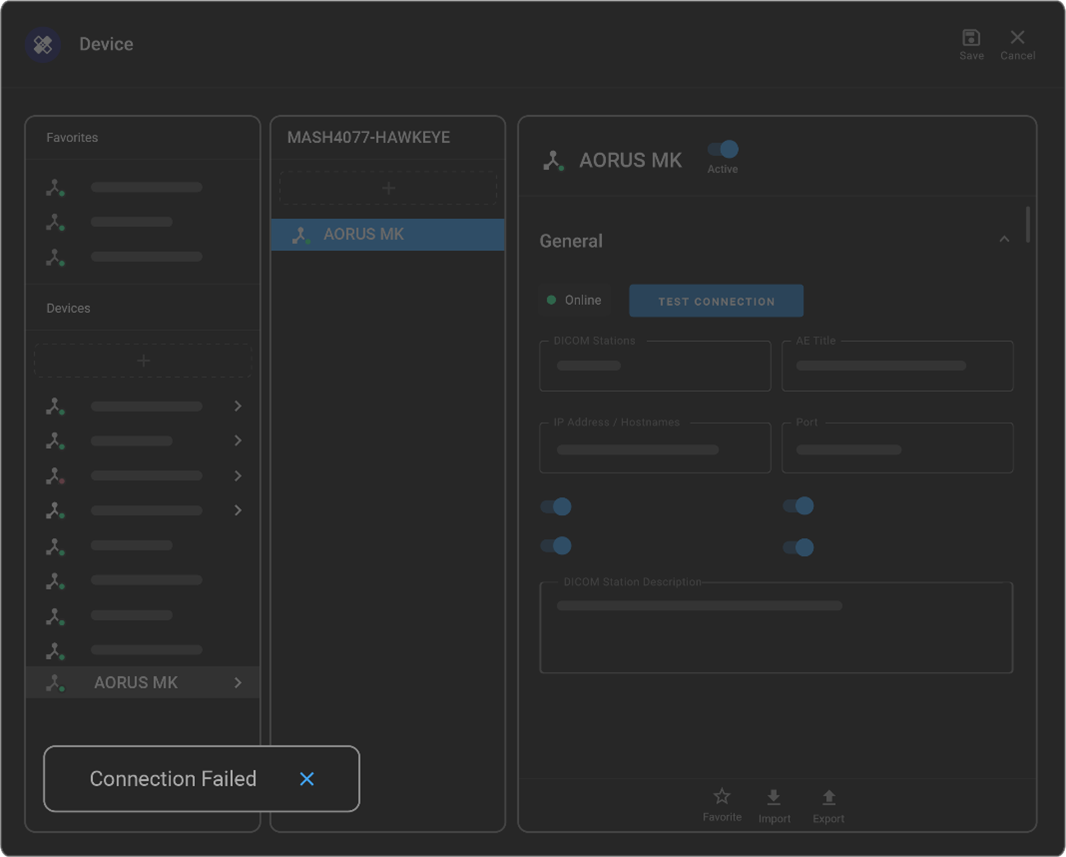
Task: Expand the AORUS MK row in the Devices list
Action: (237, 682)
